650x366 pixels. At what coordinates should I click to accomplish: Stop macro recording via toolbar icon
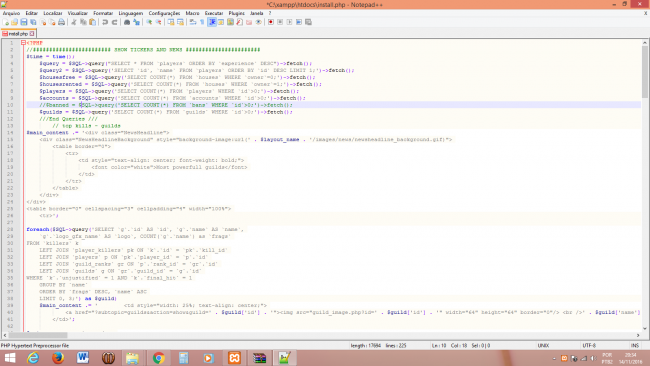coord(280,22)
